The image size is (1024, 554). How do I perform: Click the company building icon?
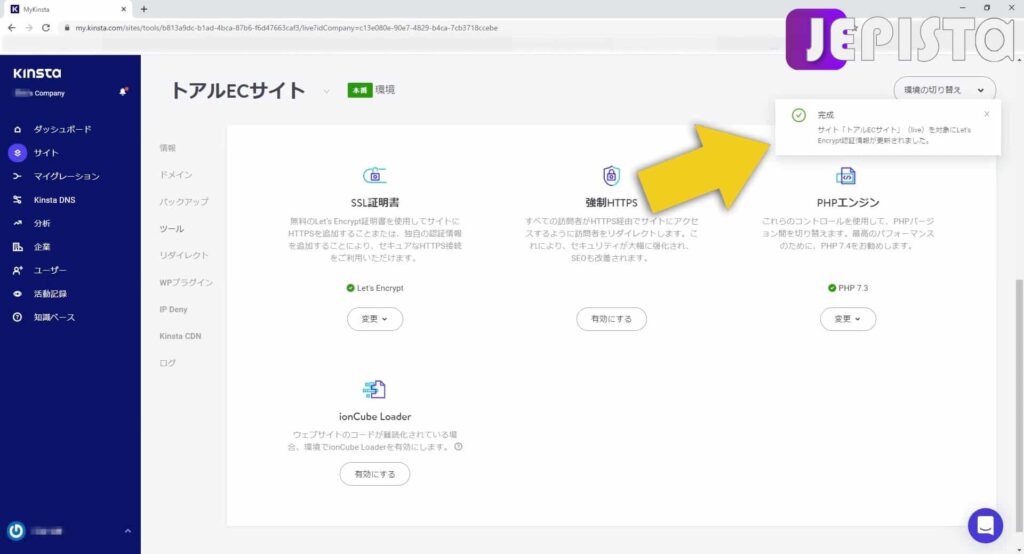point(18,247)
